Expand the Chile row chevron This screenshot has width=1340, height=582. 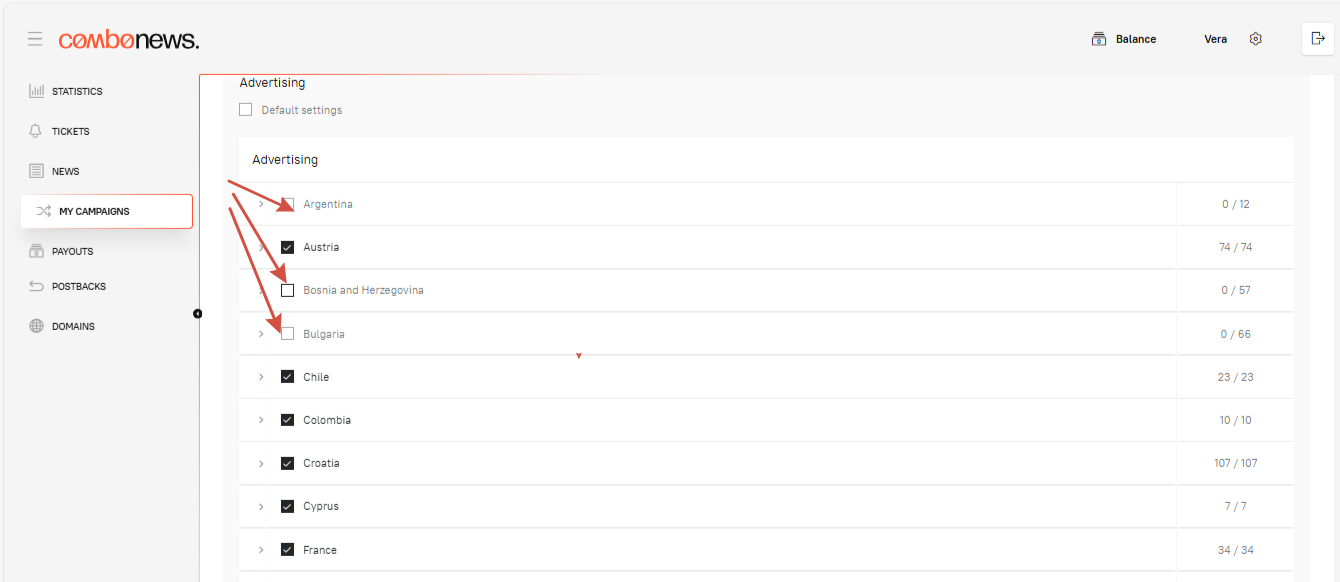click(x=261, y=377)
